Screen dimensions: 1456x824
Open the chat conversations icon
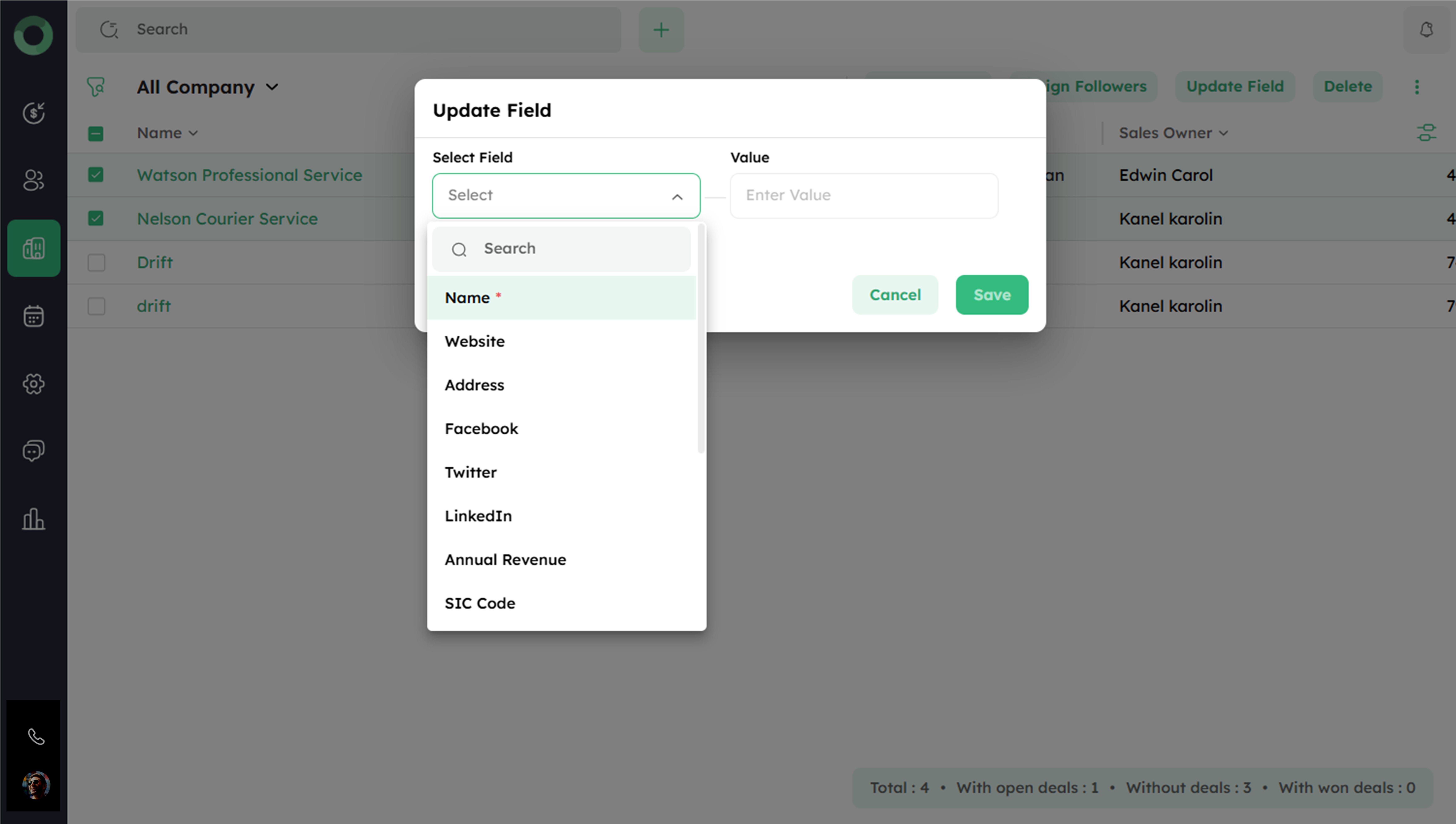[x=33, y=451]
